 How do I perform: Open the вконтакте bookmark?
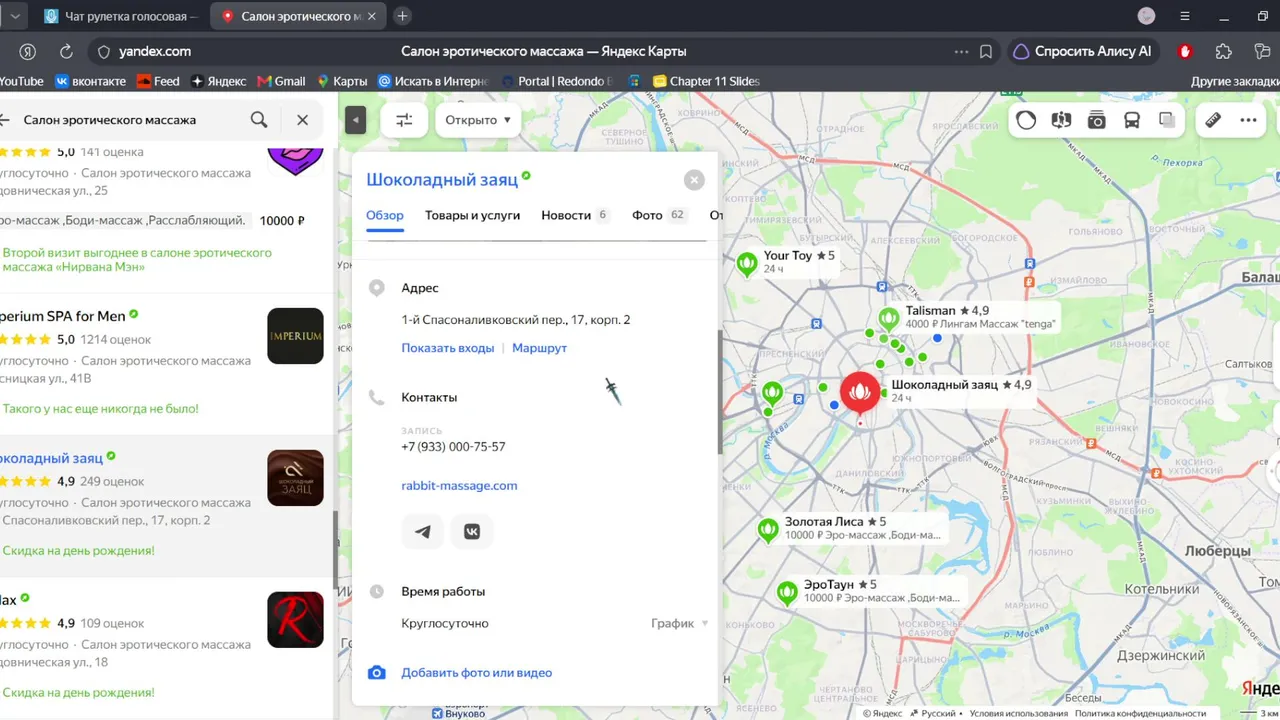point(90,81)
